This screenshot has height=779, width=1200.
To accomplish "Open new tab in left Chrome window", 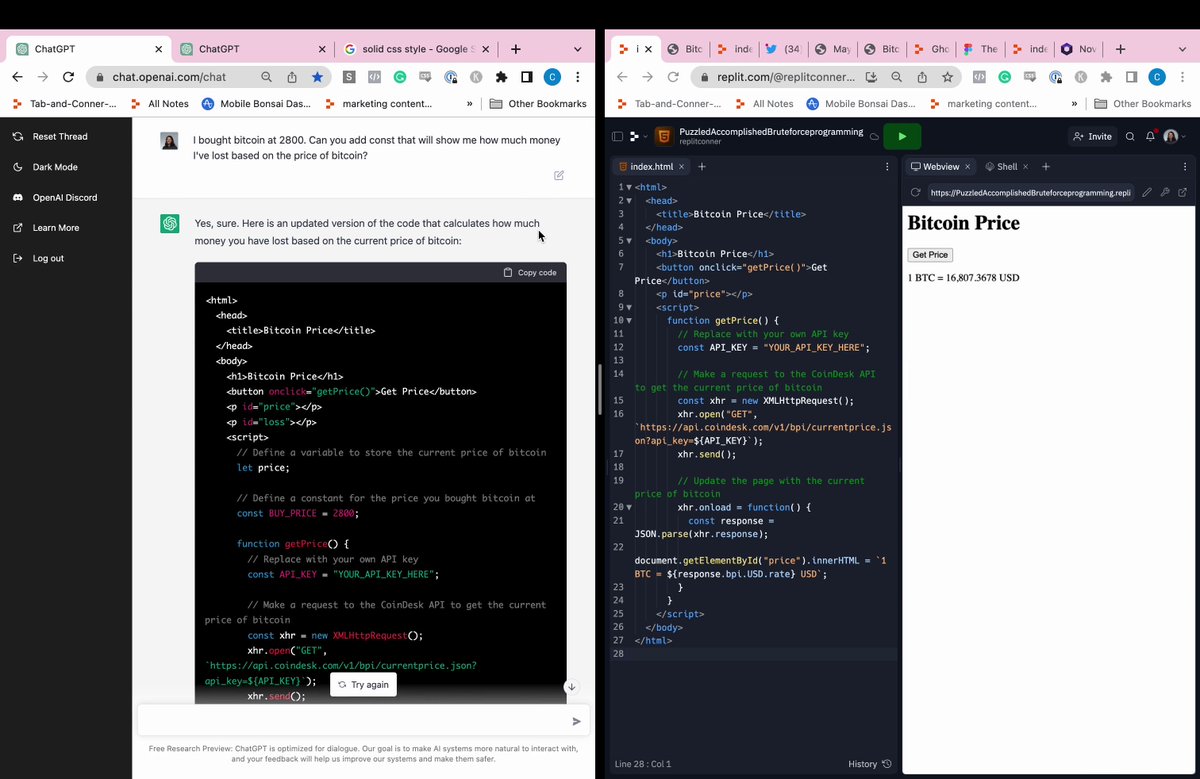I will tap(515, 49).
